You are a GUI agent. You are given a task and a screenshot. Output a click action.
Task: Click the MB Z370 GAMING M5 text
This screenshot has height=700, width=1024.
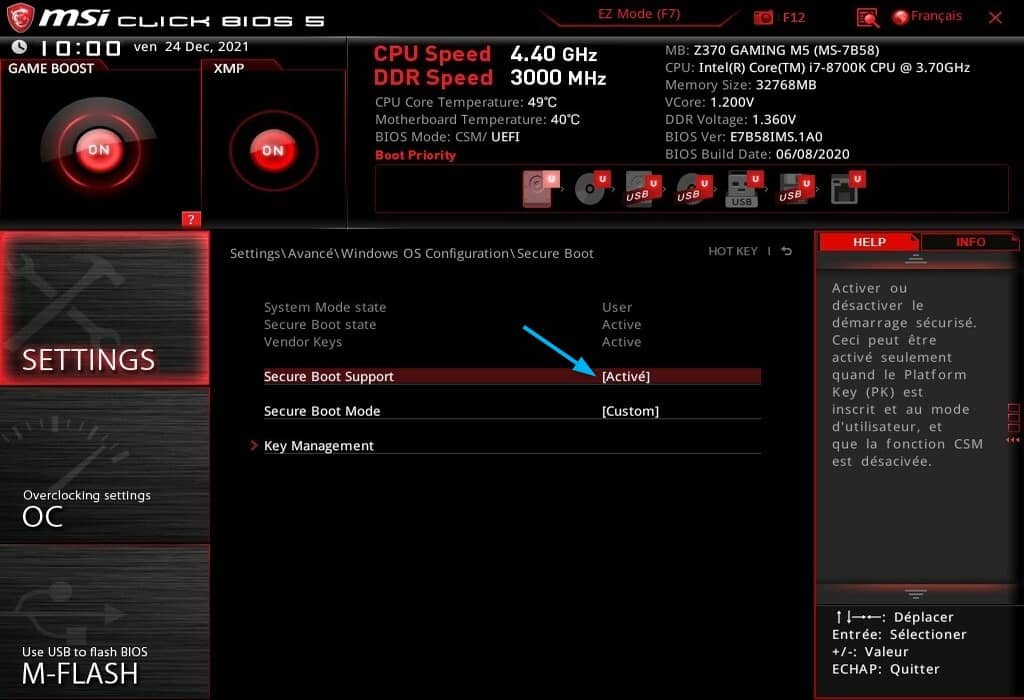[x=772, y=50]
